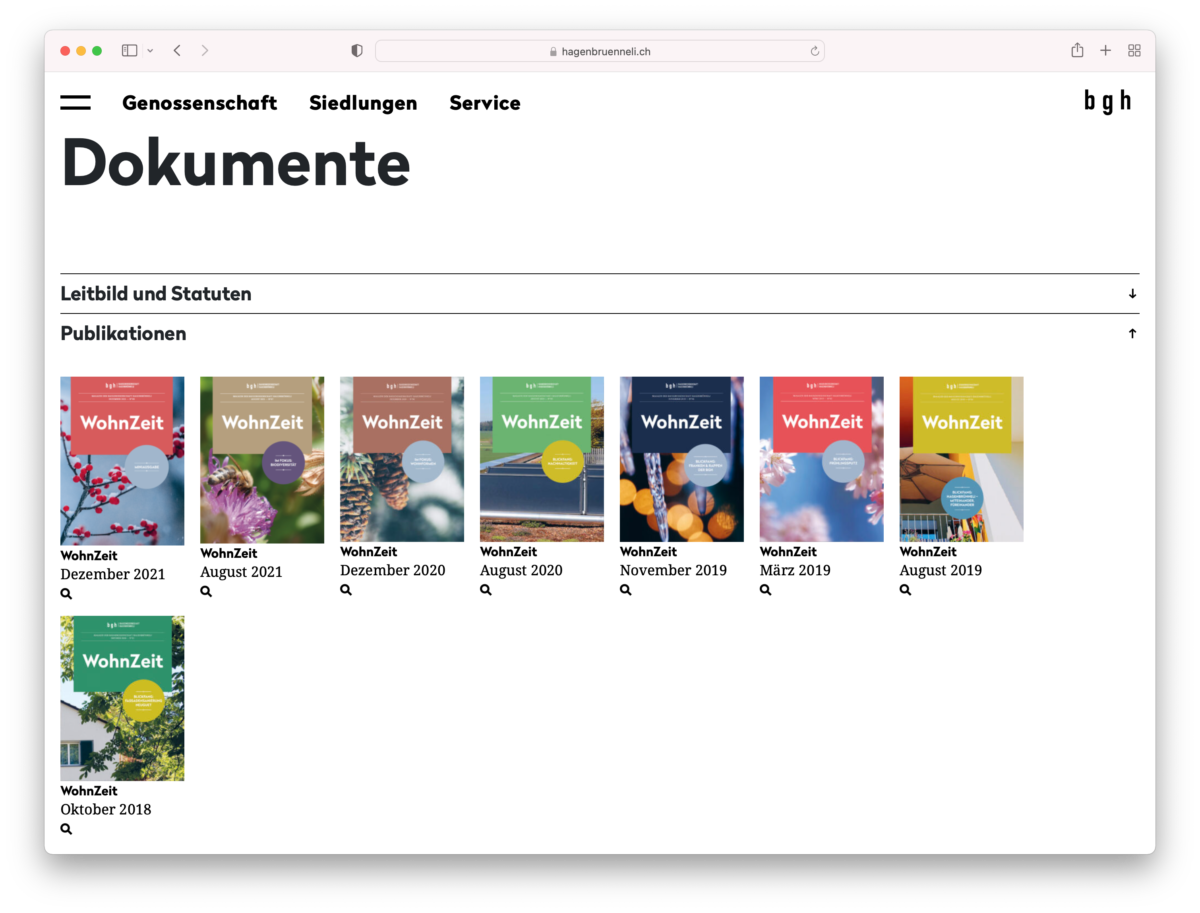Click magnifier icon under Dezember 2021 issue
The image size is (1200, 913).
point(66,594)
